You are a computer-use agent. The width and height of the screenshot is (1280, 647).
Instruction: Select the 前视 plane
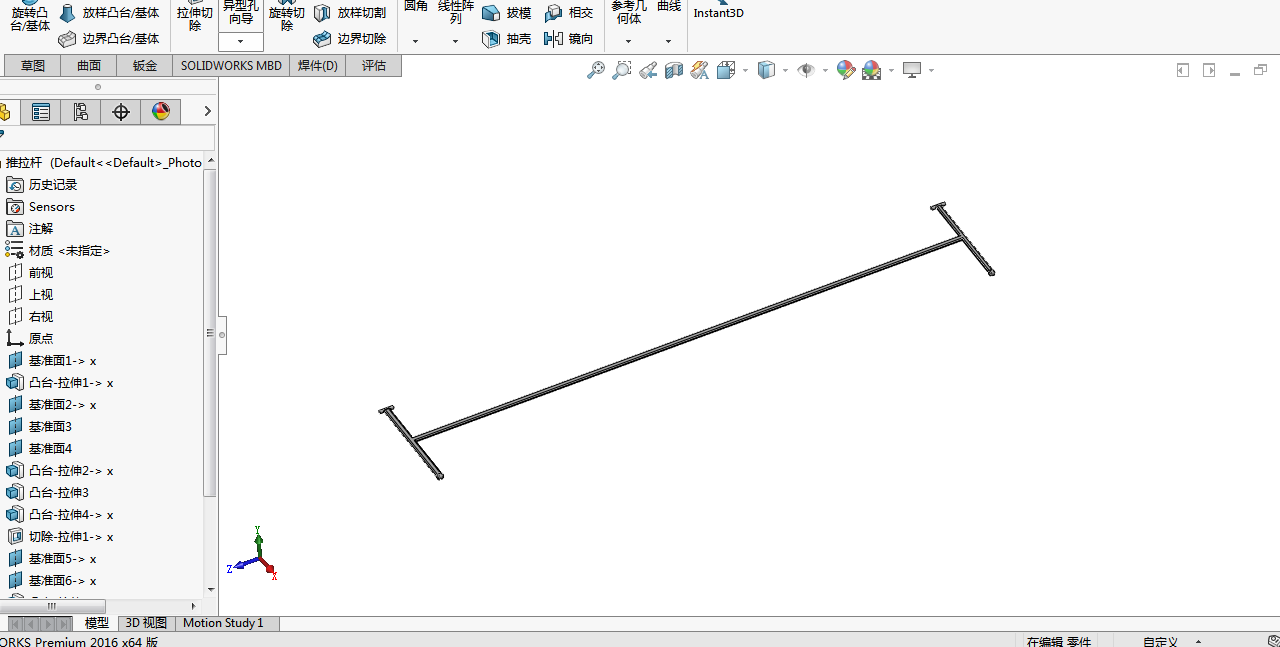30,273
